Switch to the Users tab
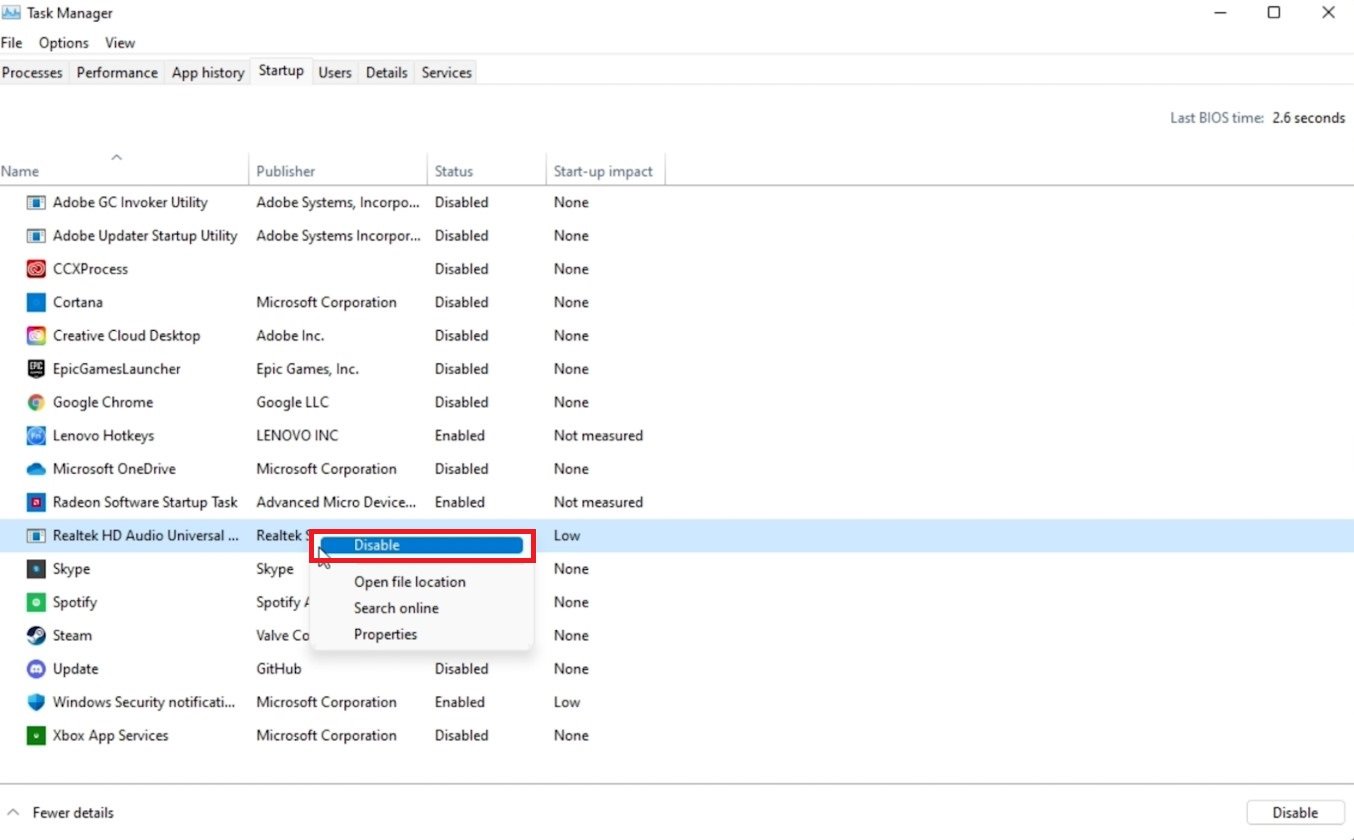Image resolution: width=1354 pixels, height=840 pixels. point(335,72)
